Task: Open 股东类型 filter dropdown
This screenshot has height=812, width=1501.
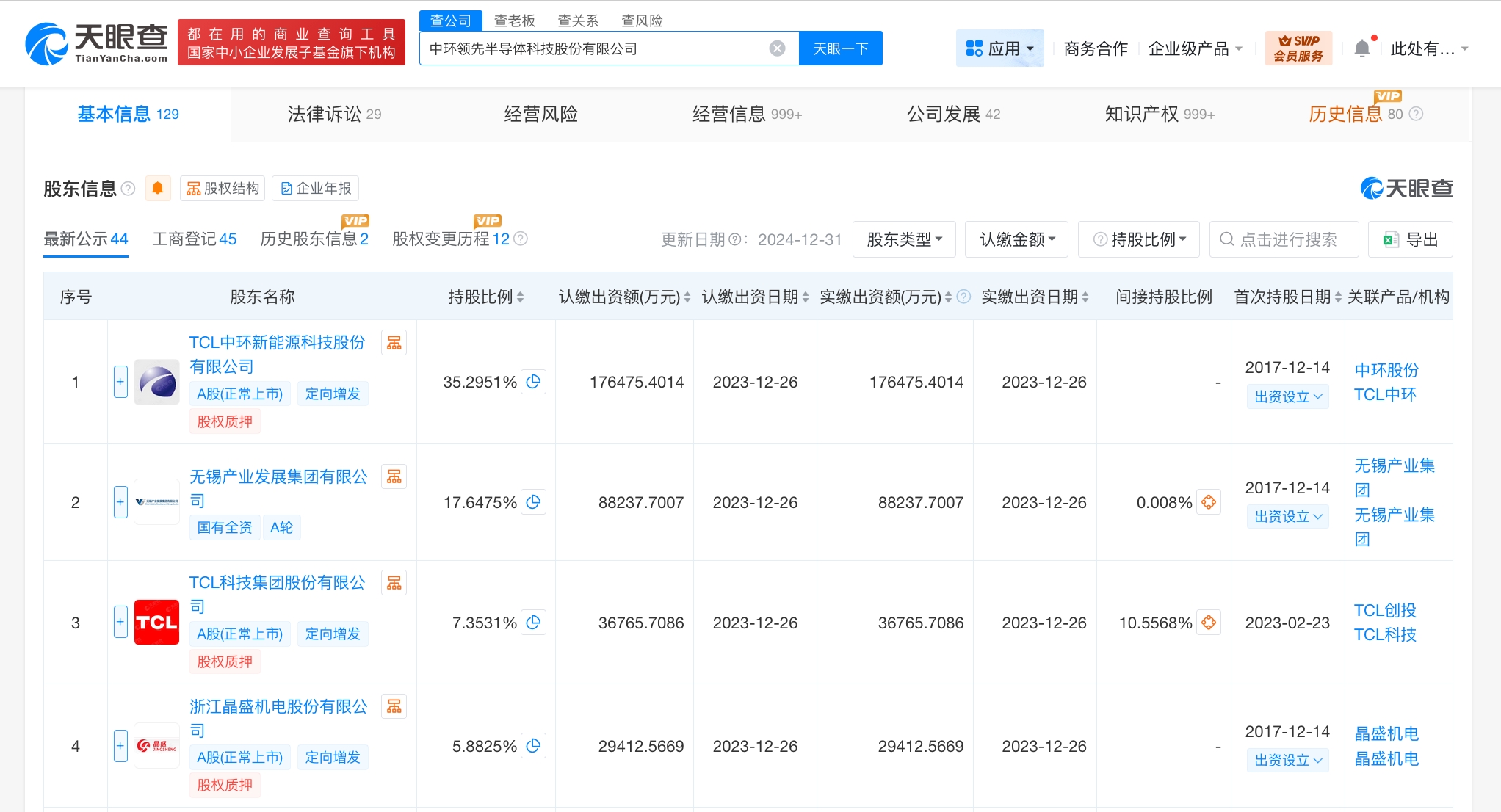Action: tap(904, 239)
